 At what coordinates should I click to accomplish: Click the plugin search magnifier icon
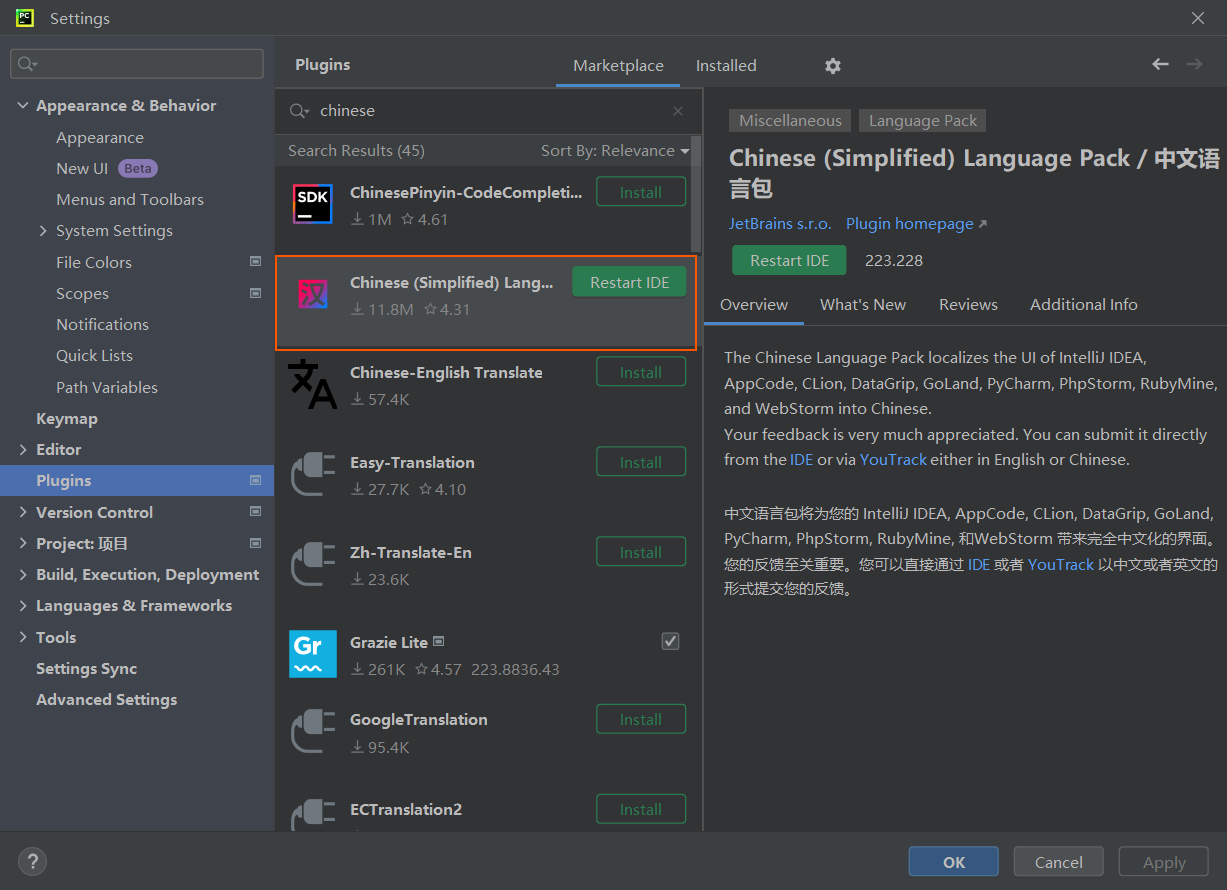298,111
